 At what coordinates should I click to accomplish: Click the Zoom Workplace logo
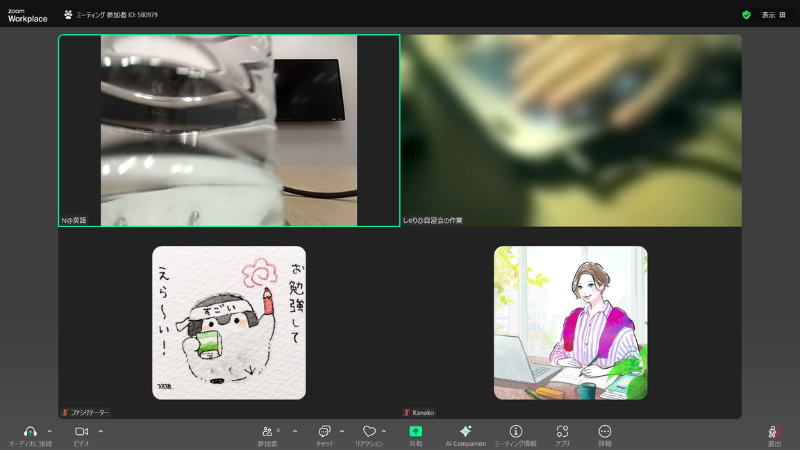coord(28,16)
